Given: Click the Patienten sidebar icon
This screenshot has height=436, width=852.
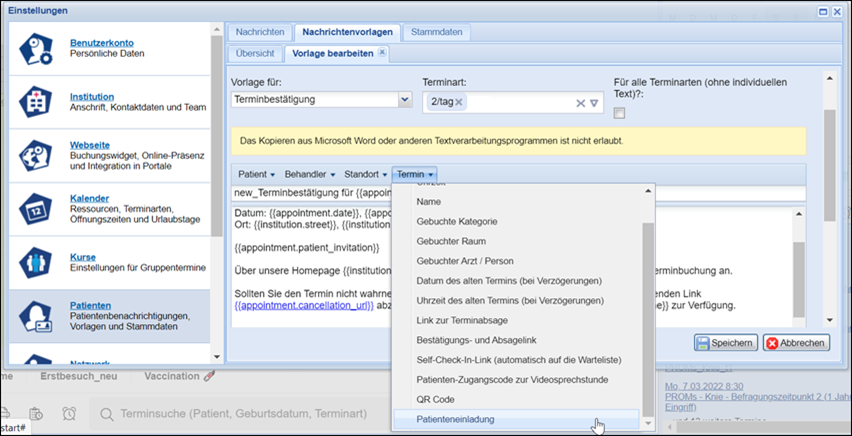Looking at the screenshot, I should (x=35, y=316).
